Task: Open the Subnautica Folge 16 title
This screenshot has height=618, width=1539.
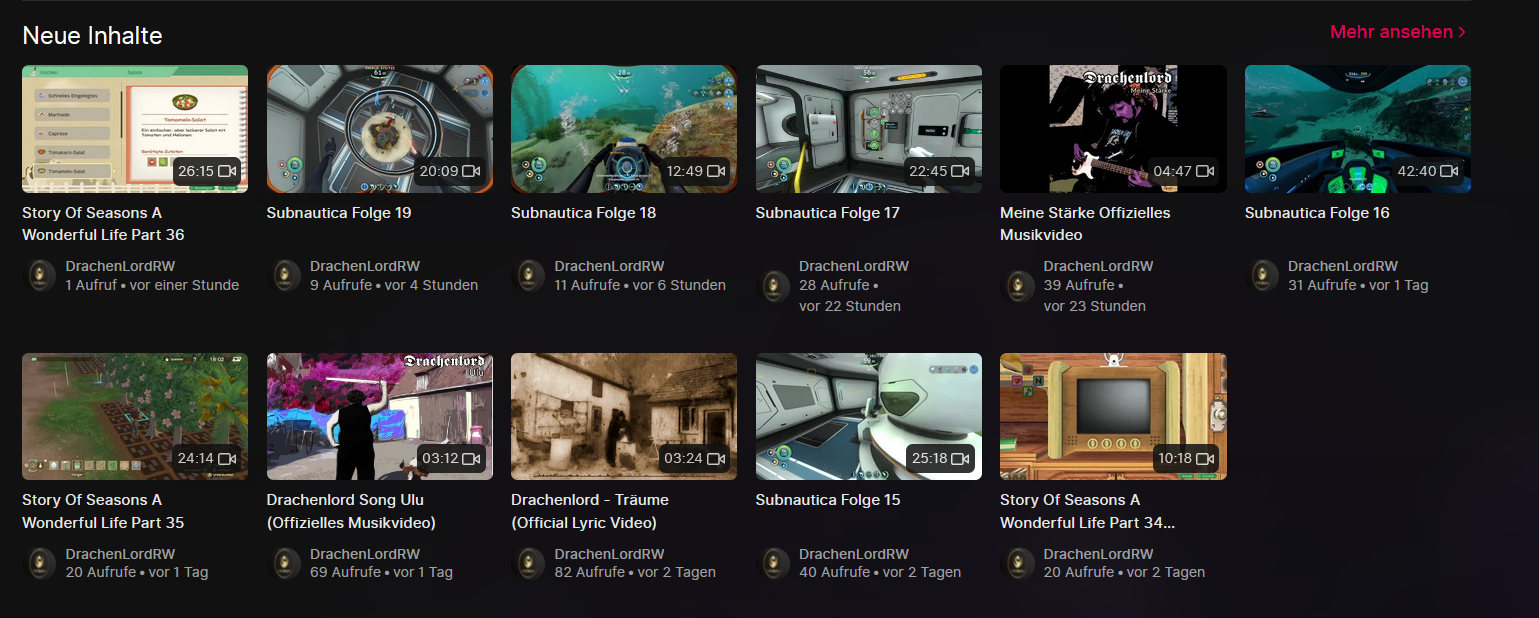Action: (1317, 213)
